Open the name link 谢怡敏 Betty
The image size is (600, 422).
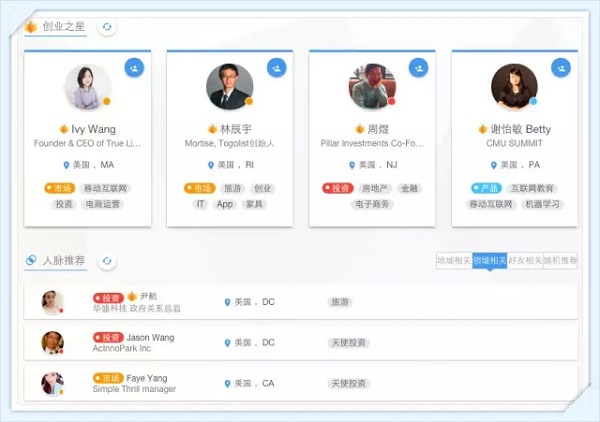click(x=521, y=129)
